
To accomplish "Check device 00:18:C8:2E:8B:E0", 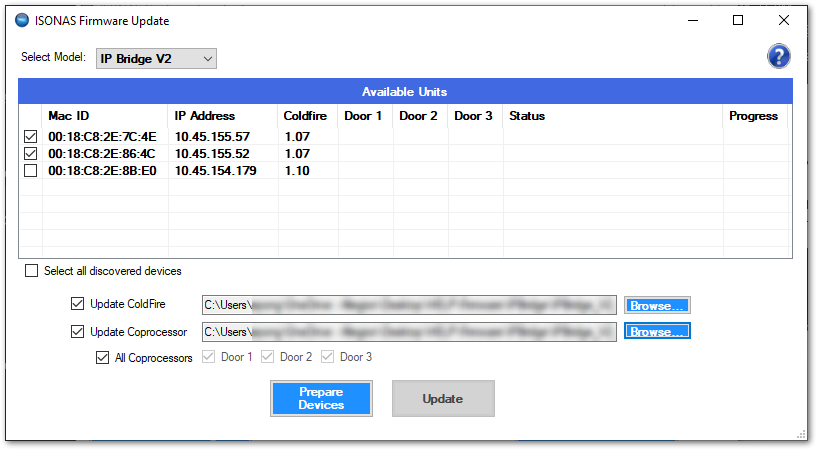I will (31, 170).
